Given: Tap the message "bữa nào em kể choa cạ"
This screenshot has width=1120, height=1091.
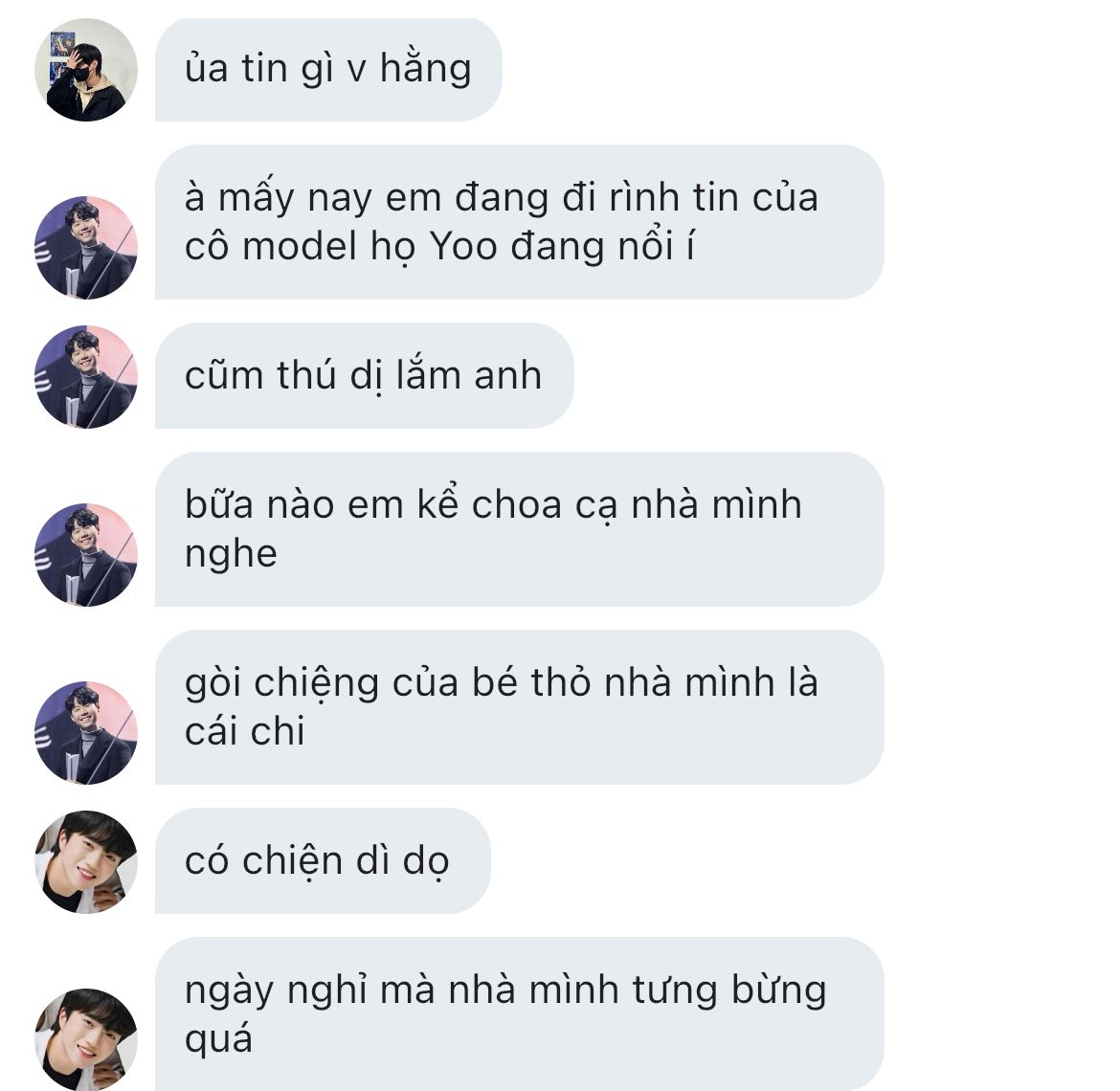Looking at the screenshot, I should tap(519, 529).
